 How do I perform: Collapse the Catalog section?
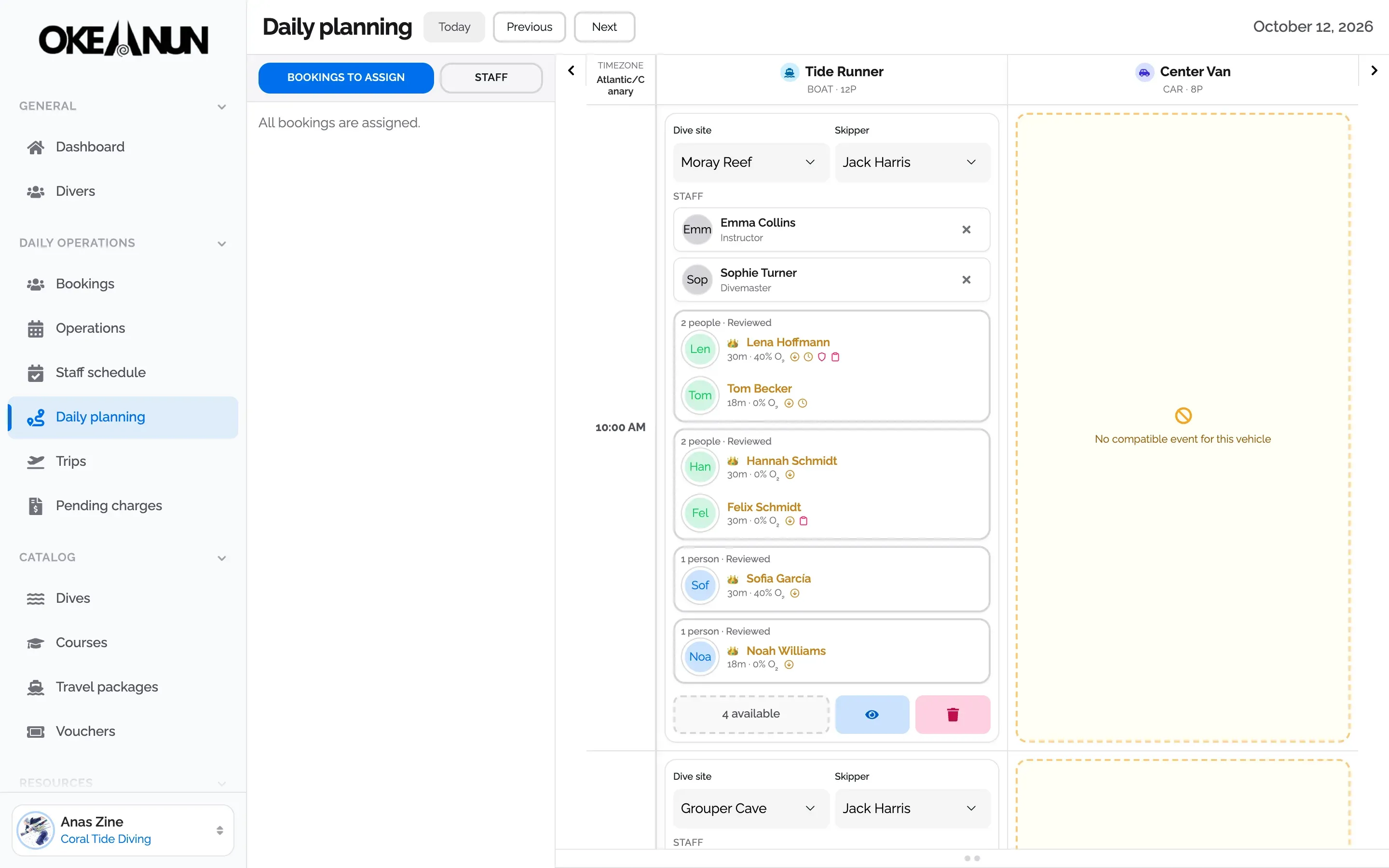(221, 558)
